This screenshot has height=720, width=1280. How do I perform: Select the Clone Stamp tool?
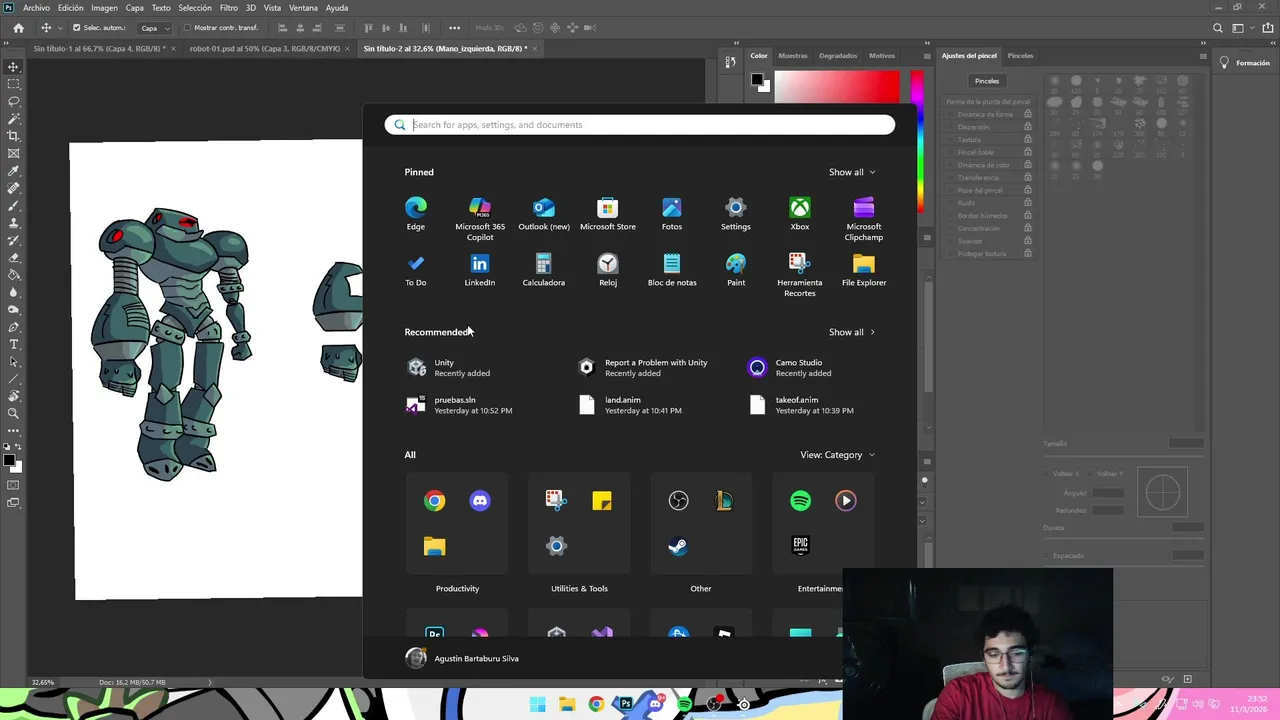coord(13,223)
